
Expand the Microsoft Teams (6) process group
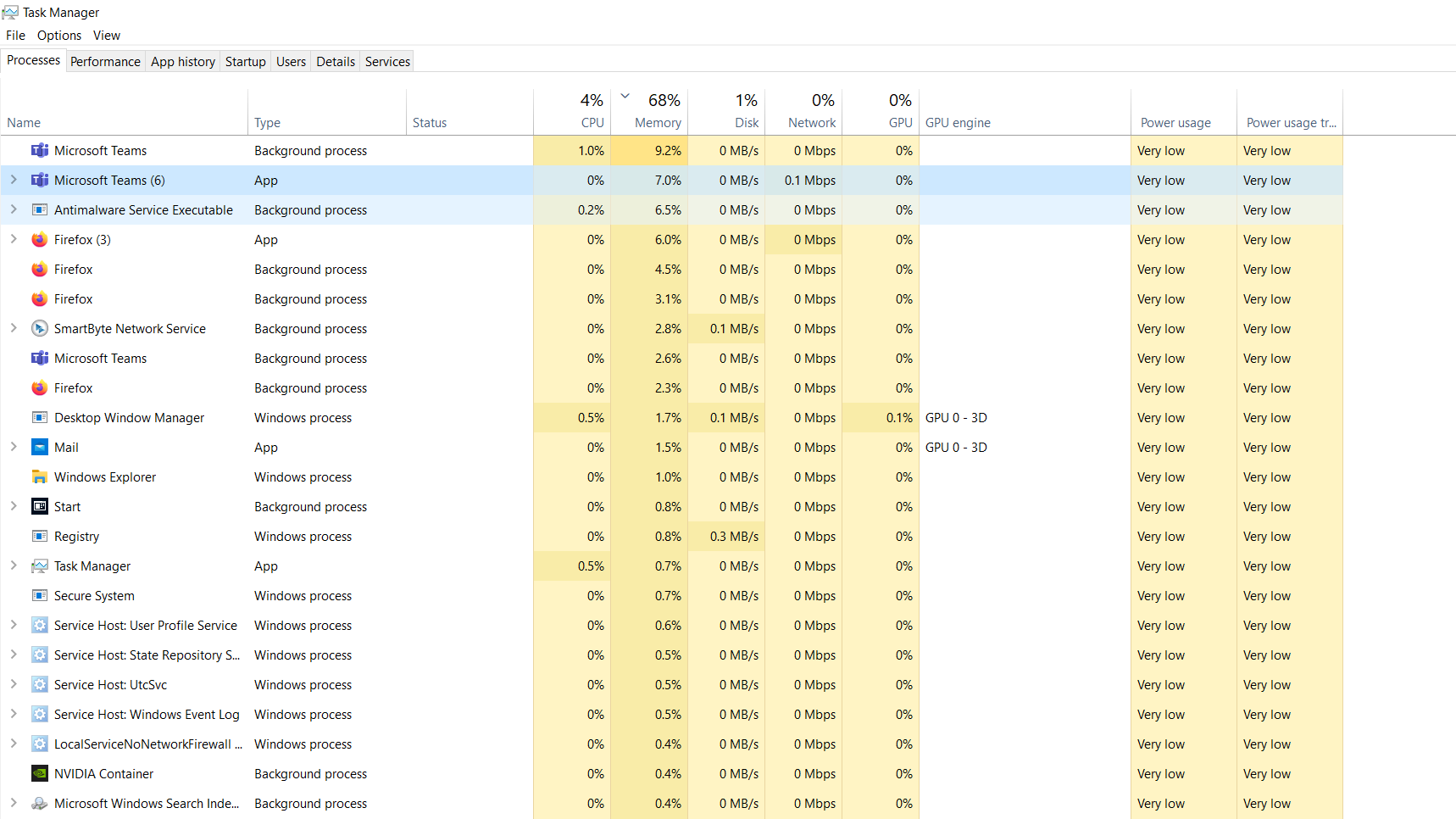pyautogui.click(x=14, y=180)
